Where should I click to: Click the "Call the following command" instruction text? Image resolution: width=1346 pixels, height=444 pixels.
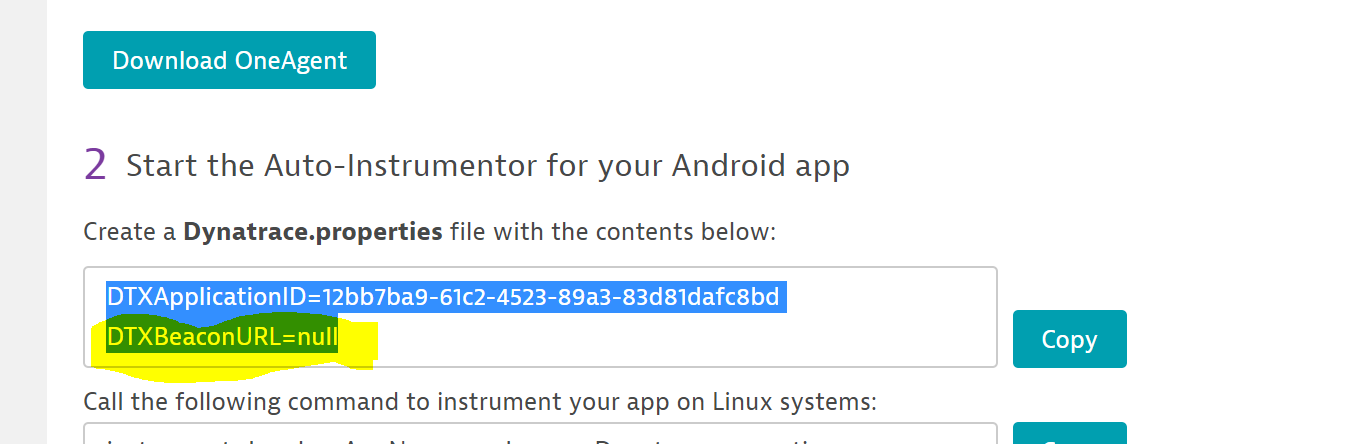[480, 402]
